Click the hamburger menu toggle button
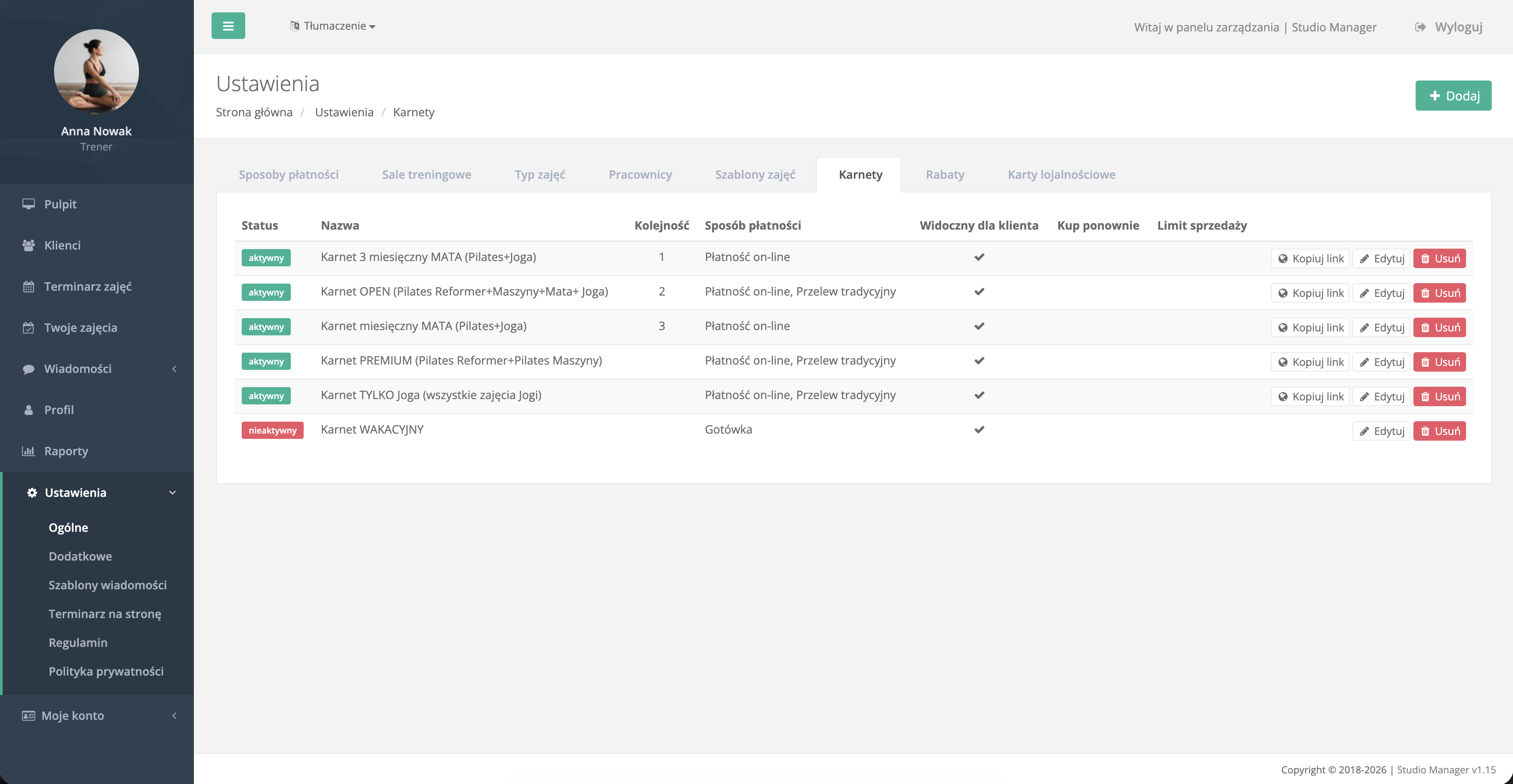 [x=228, y=26]
